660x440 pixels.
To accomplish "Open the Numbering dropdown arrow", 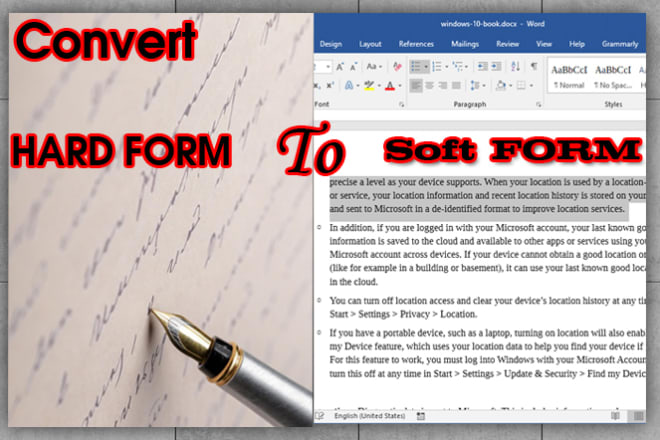I will point(446,67).
